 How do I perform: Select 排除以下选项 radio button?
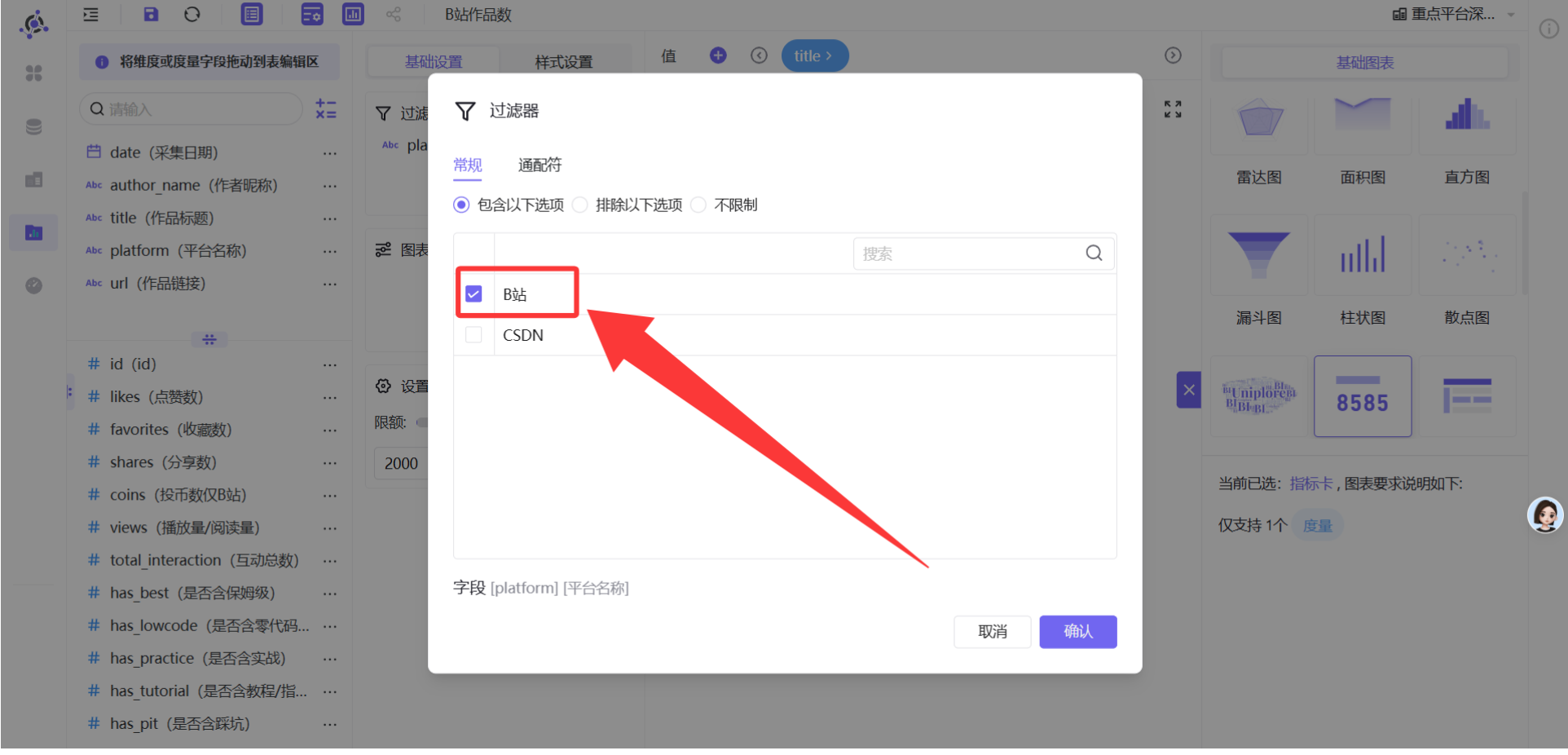pos(580,205)
